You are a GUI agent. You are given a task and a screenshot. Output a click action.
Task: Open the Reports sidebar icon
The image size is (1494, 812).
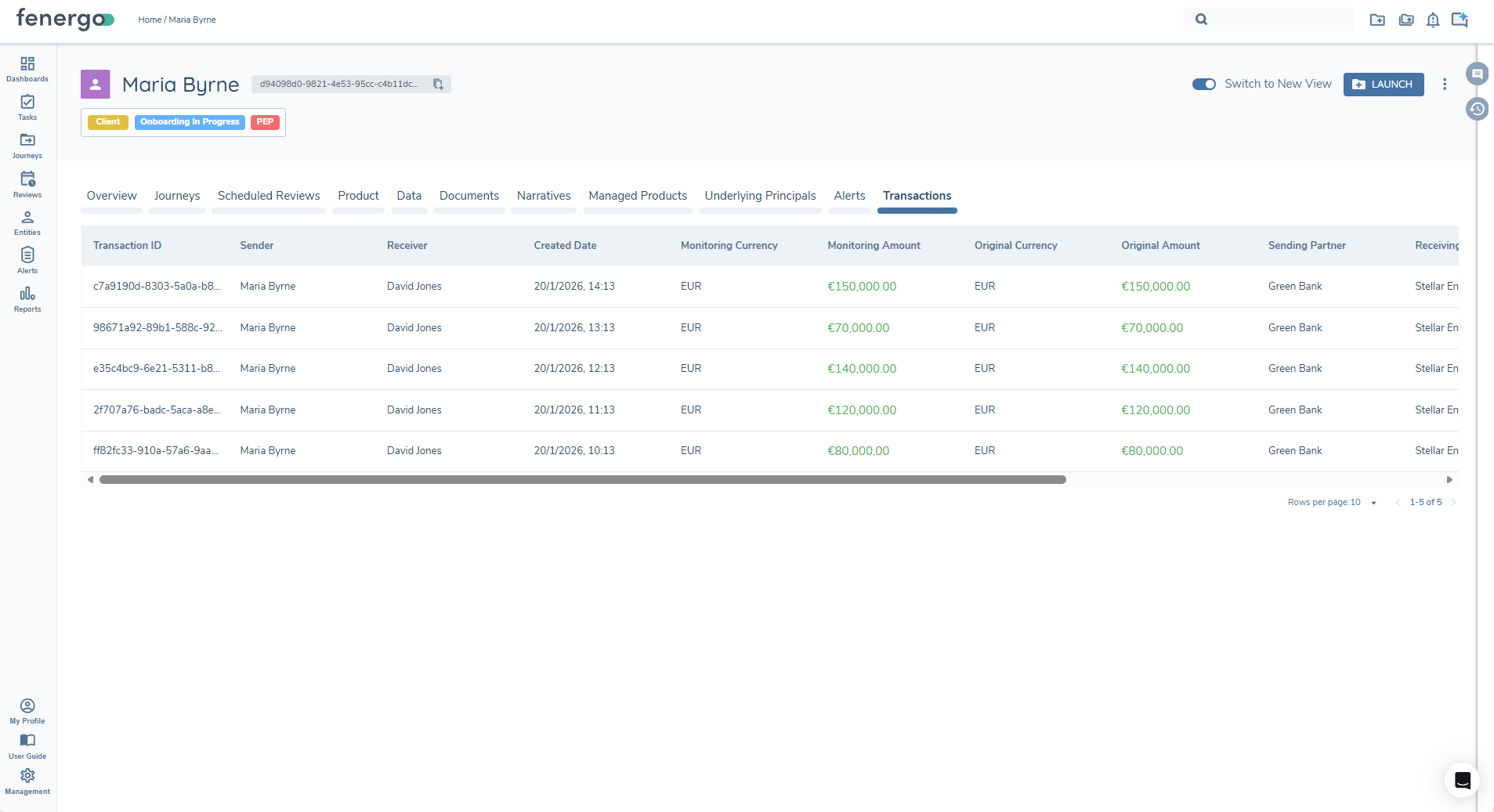[x=27, y=299]
